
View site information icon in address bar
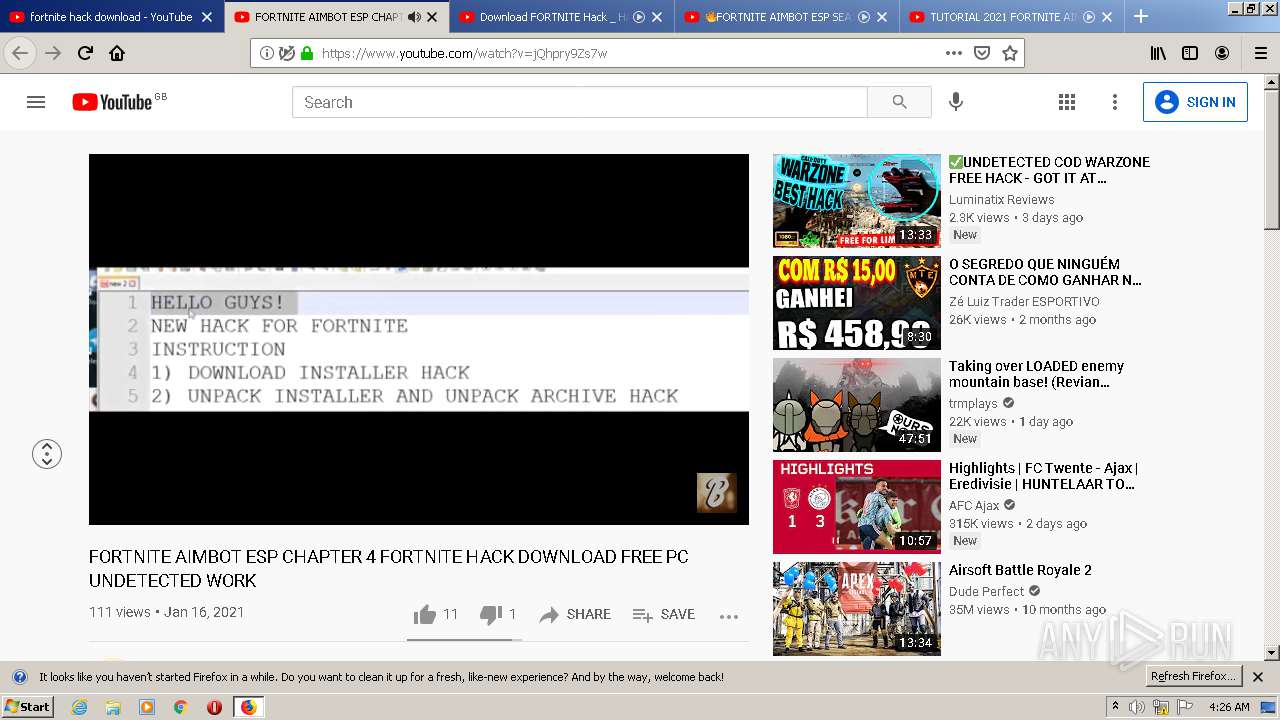pos(266,53)
